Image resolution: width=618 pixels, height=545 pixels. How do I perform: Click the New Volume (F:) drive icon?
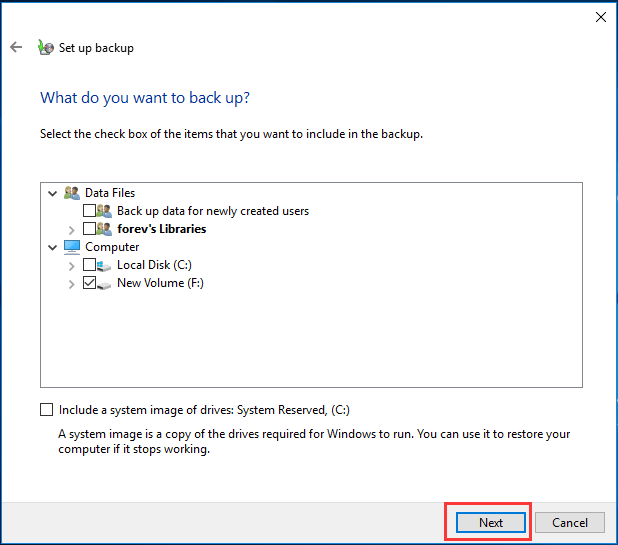point(105,283)
